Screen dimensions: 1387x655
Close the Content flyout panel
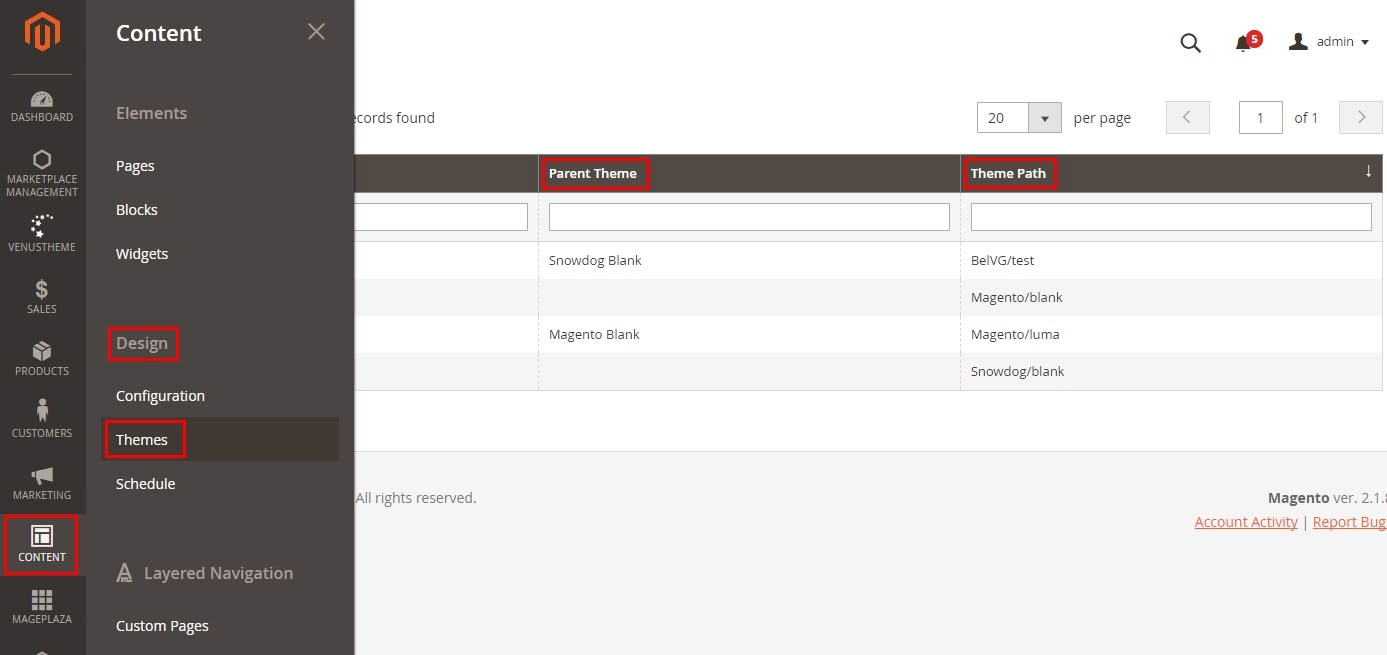(x=316, y=32)
